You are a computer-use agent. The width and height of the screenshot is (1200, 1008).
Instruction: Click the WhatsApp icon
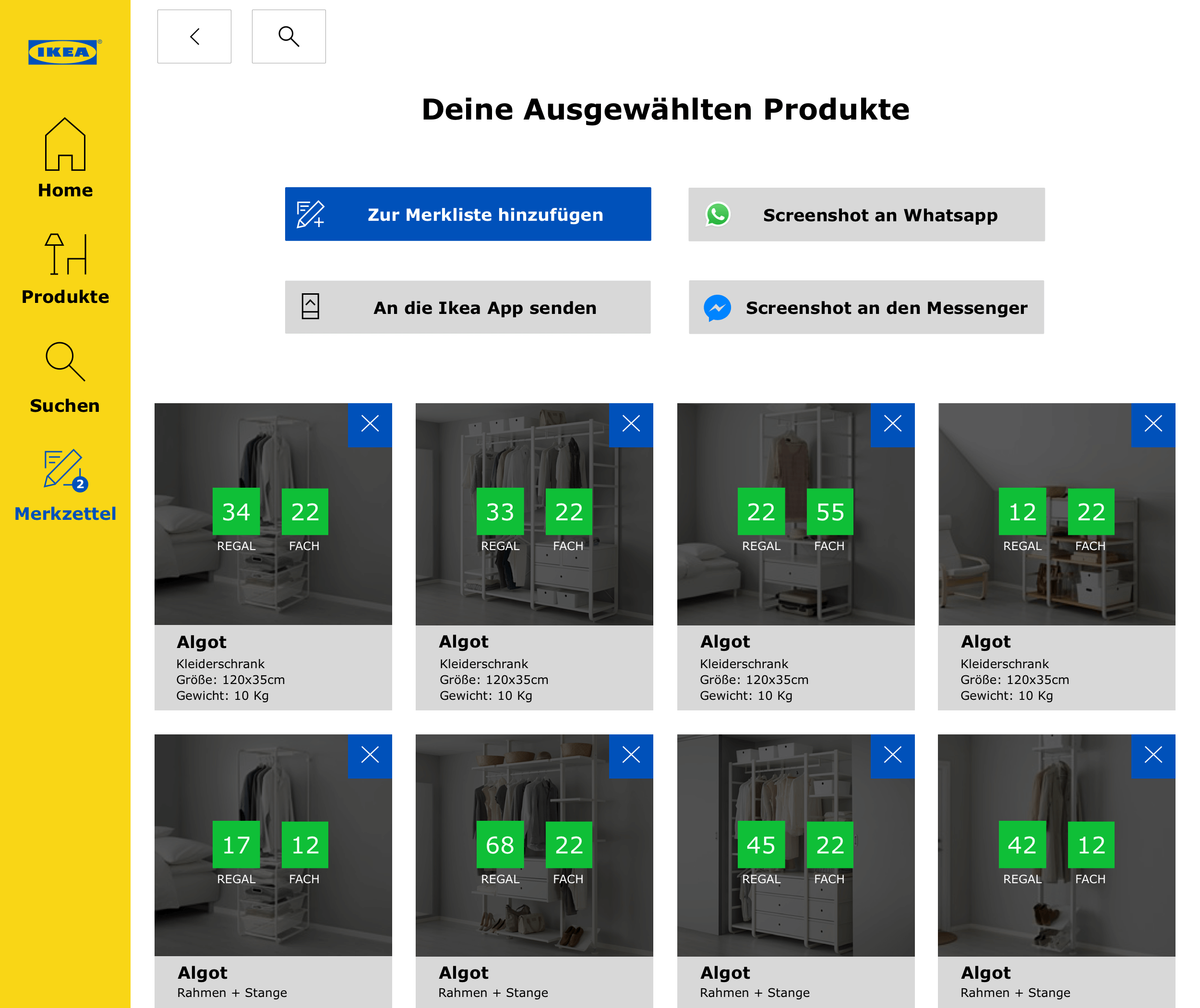[x=718, y=214]
